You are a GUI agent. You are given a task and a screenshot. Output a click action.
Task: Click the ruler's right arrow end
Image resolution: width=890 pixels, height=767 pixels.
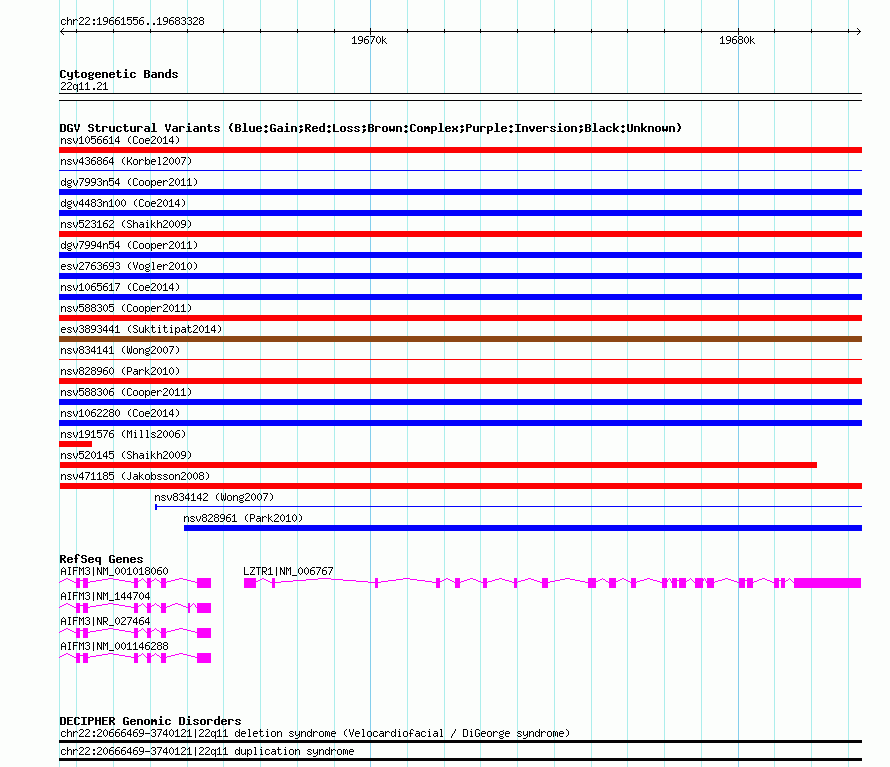(x=858, y=31)
